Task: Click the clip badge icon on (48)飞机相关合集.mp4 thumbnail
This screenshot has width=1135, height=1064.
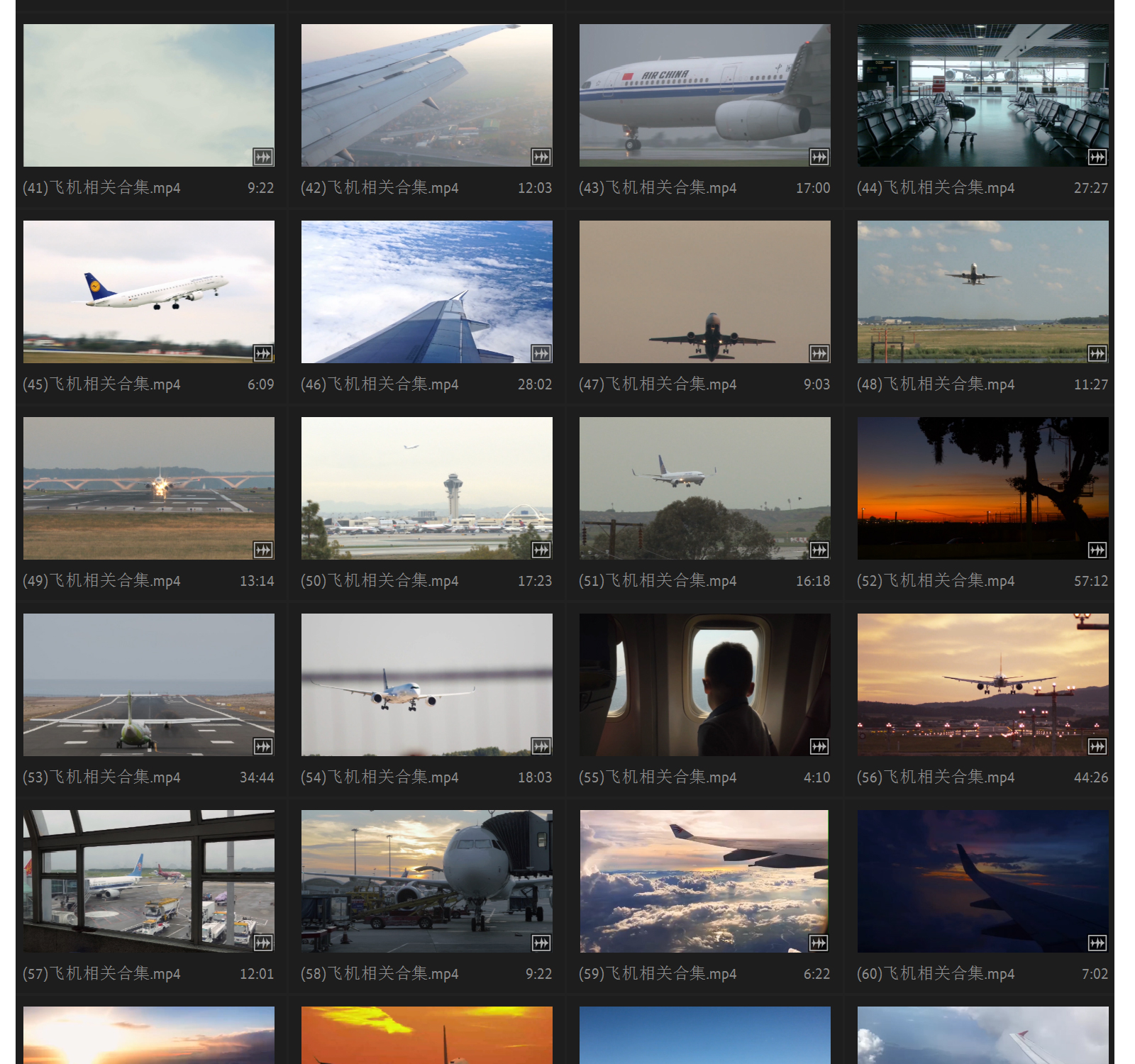Action: [1097, 353]
